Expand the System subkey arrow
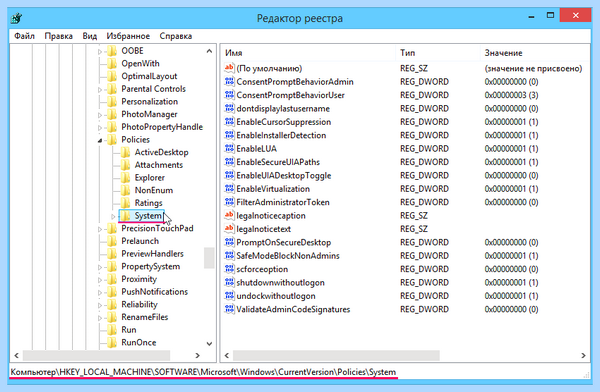The width and height of the screenshot is (600, 392). point(113,216)
